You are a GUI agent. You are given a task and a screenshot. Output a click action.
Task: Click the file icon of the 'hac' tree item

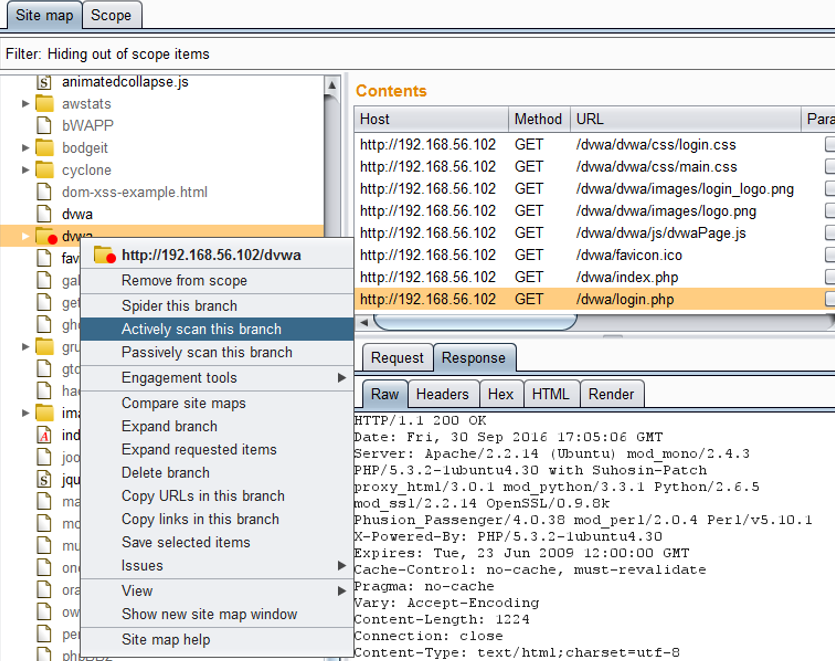44,391
